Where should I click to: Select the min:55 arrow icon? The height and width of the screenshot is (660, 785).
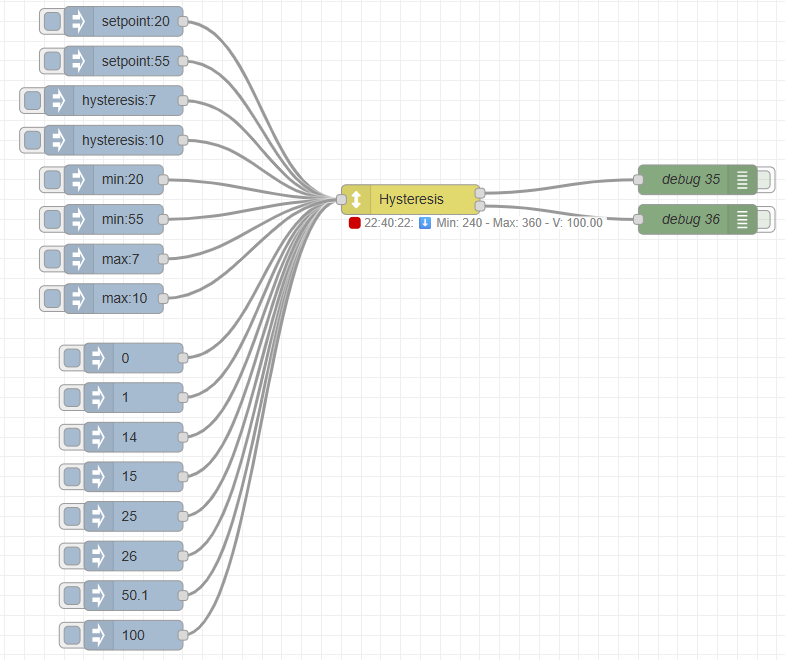(79, 219)
